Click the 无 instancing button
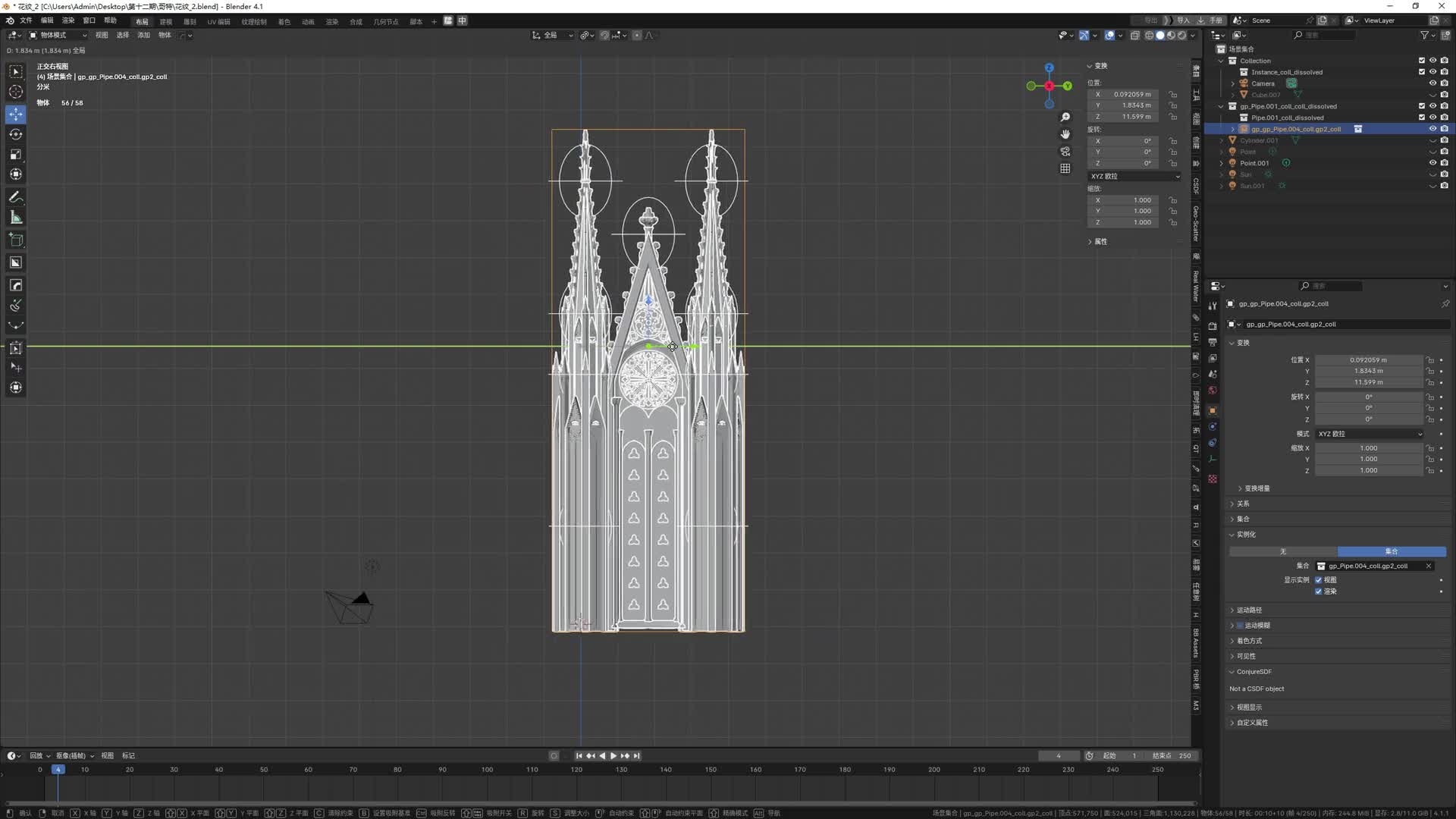The width and height of the screenshot is (1456, 819). [x=1283, y=551]
